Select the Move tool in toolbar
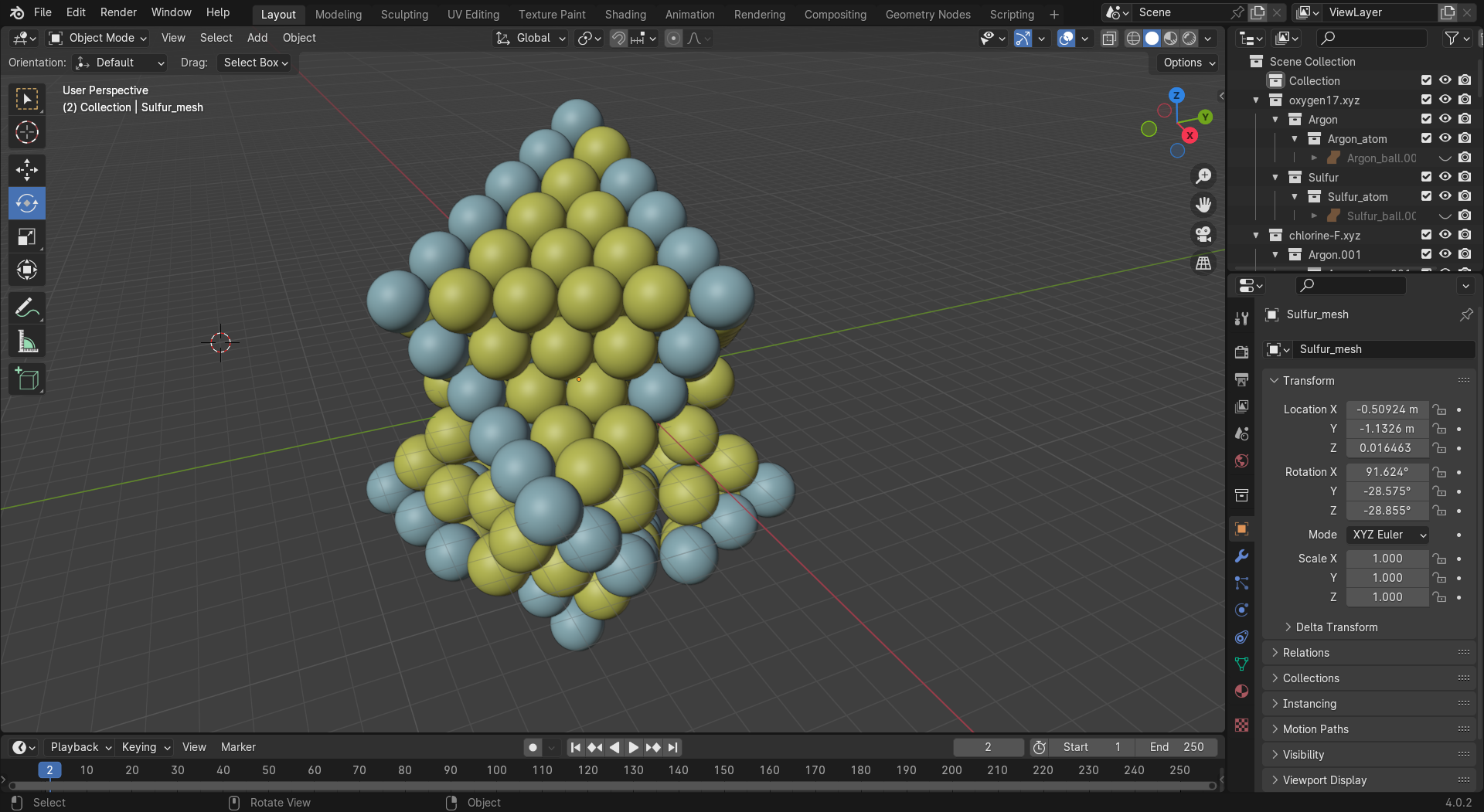1484x812 pixels. (27, 170)
